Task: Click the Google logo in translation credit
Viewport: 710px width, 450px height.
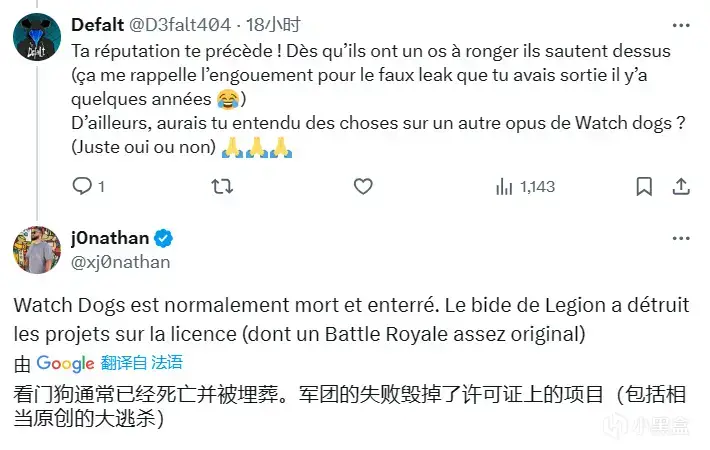Action: (x=65, y=364)
